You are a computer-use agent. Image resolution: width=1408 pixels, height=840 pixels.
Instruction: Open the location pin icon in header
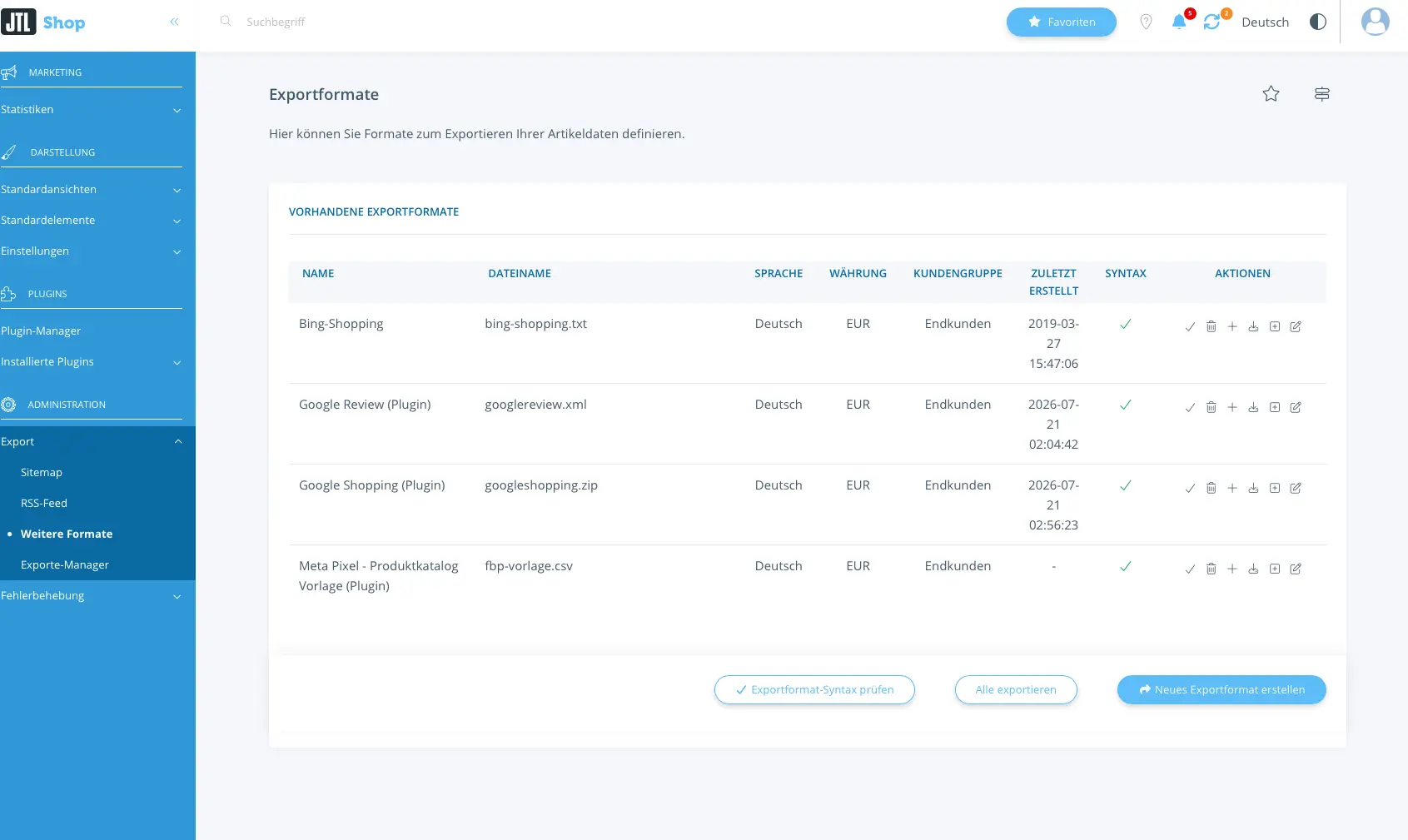1146,22
